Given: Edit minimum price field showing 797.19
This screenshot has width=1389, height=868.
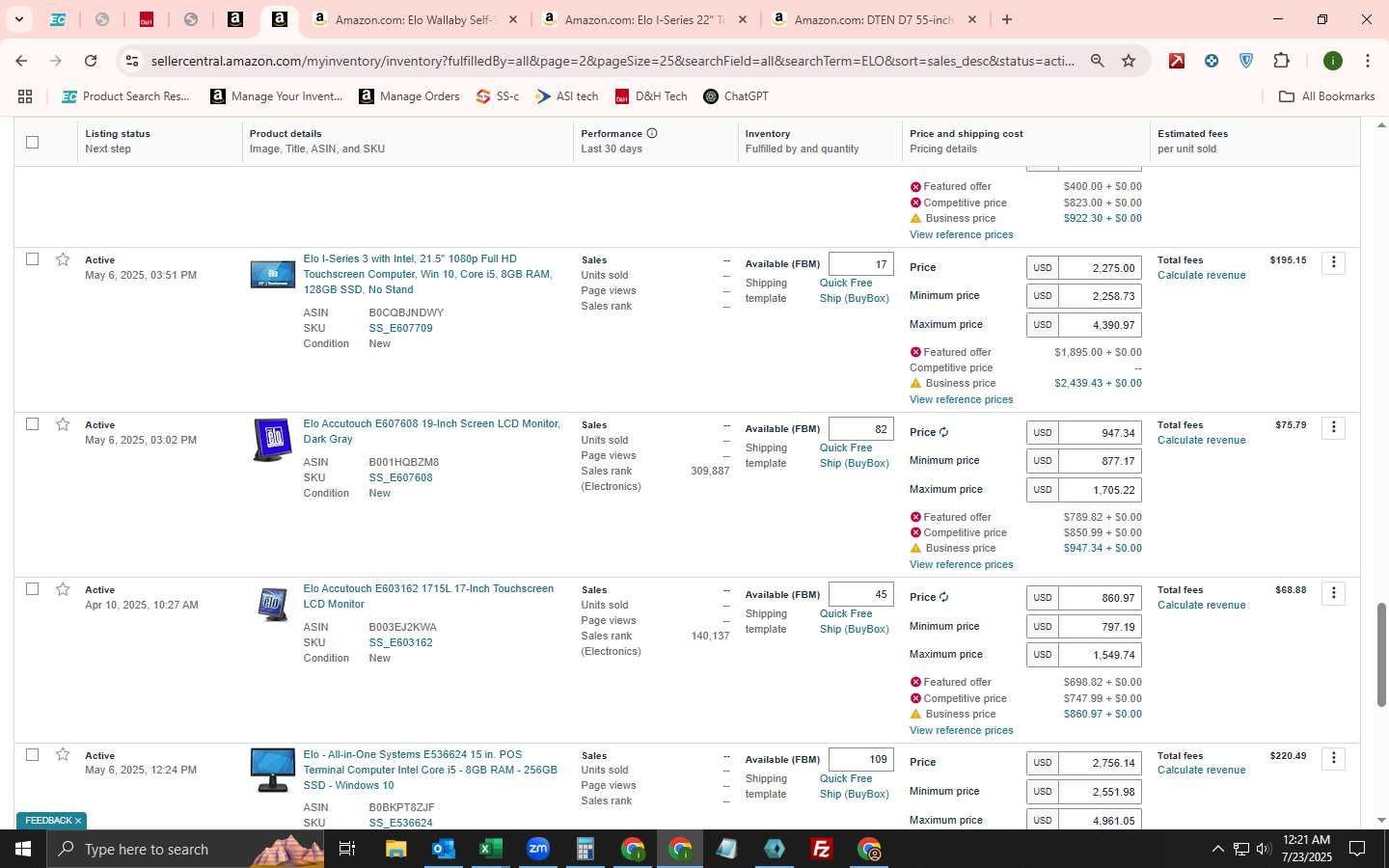Looking at the screenshot, I should tap(1099, 627).
